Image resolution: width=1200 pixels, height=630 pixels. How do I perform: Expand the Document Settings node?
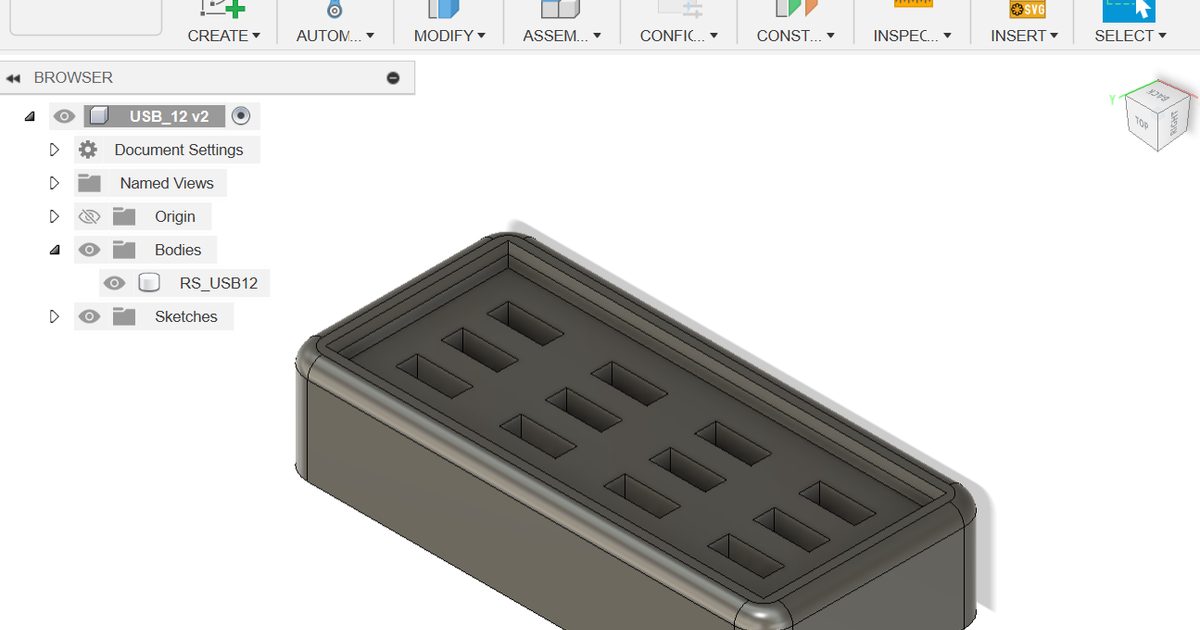tap(54, 149)
